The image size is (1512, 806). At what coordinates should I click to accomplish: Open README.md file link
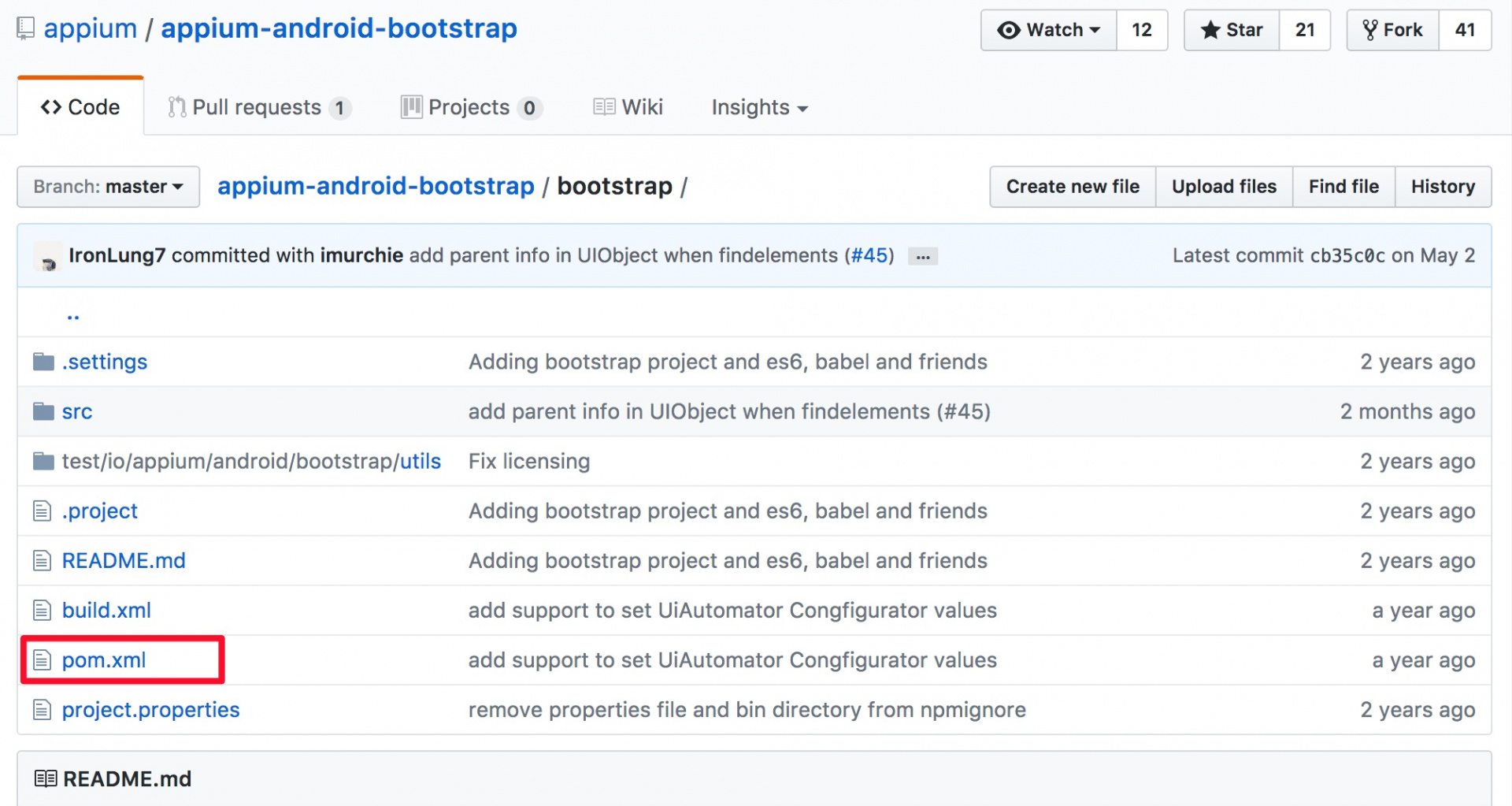[x=124, y=560]
